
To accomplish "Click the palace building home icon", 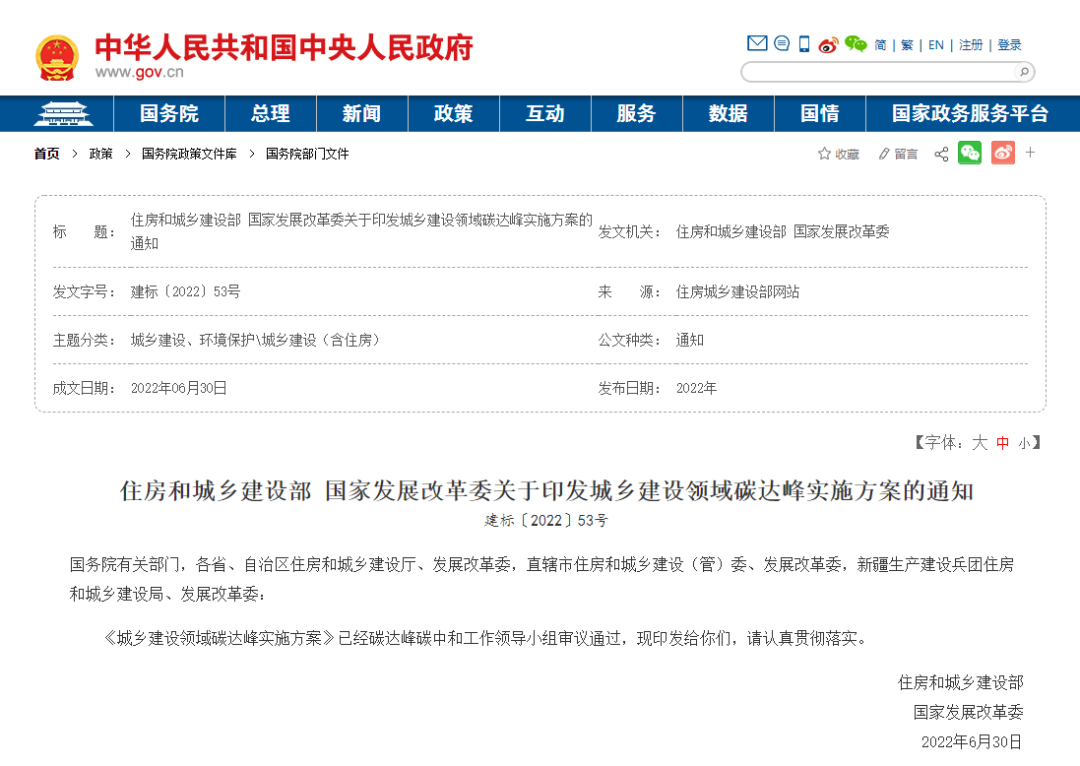I will (63, 114).
